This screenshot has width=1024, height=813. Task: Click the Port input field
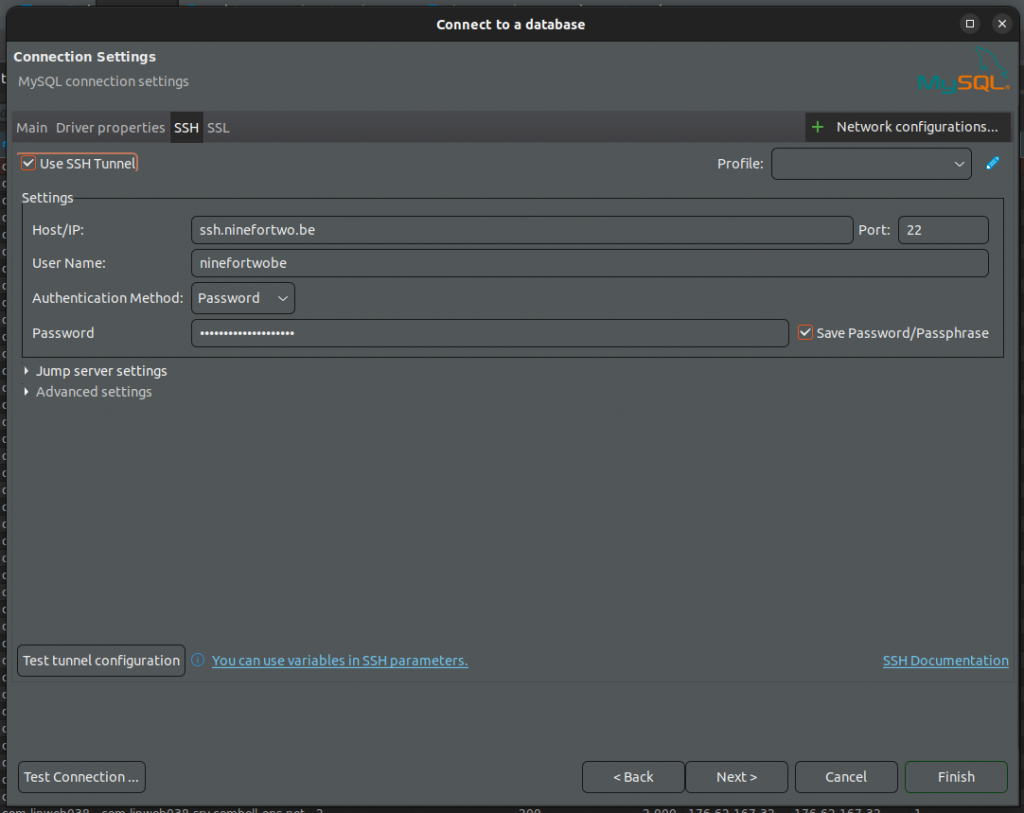coord(943,230)
